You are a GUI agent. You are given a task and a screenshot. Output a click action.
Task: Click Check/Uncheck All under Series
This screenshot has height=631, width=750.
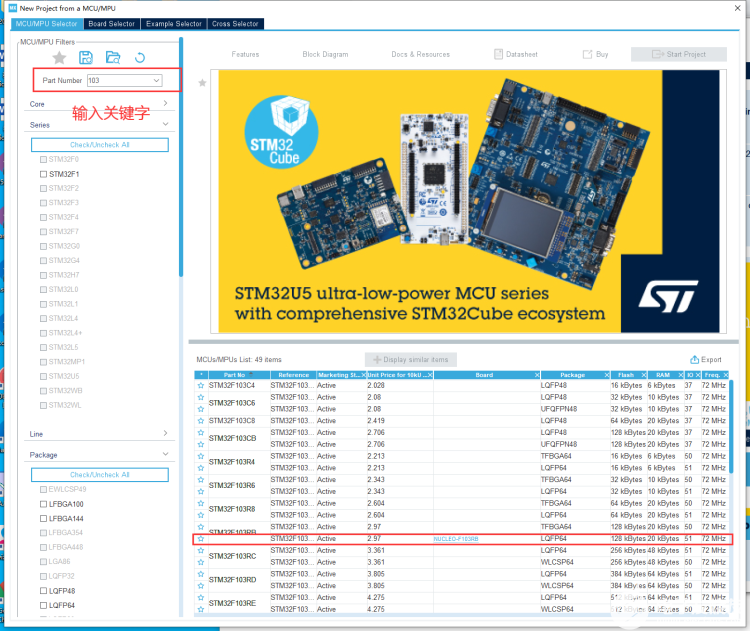pyautogui.click(x=99, y=145)
